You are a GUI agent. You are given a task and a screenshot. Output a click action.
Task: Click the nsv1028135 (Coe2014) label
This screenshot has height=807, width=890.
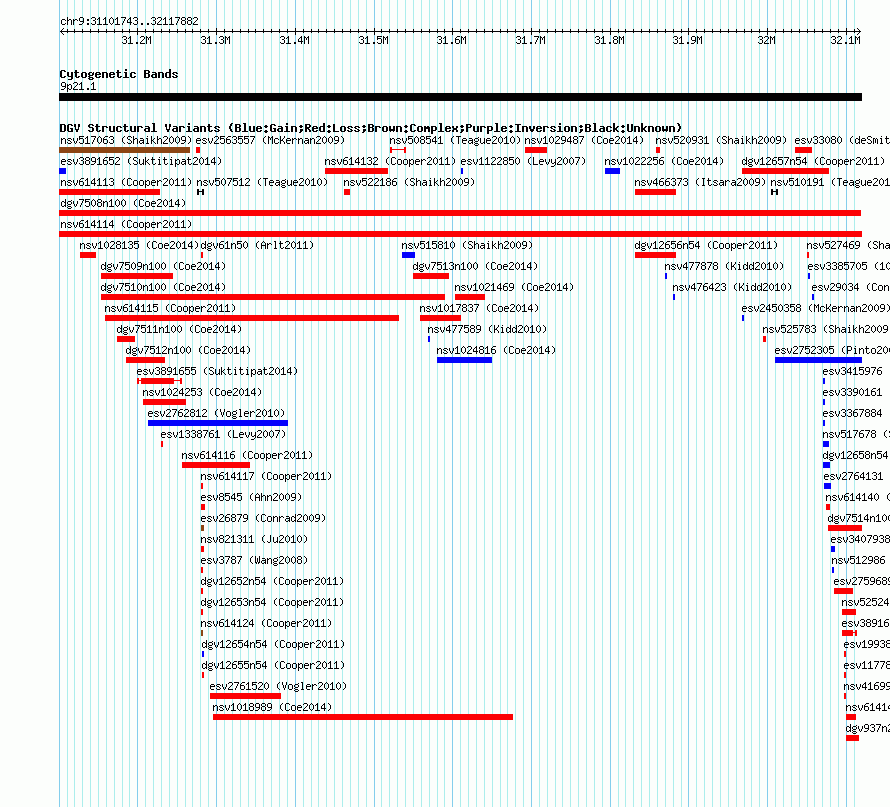coord(139,245)
